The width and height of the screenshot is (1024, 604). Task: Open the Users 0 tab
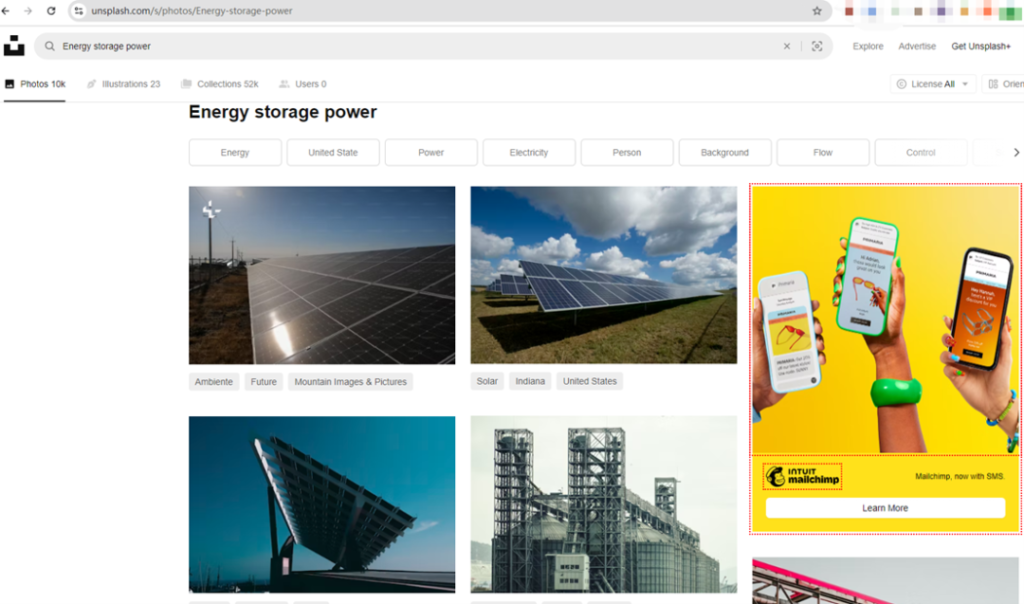click(x=302, y=84)
